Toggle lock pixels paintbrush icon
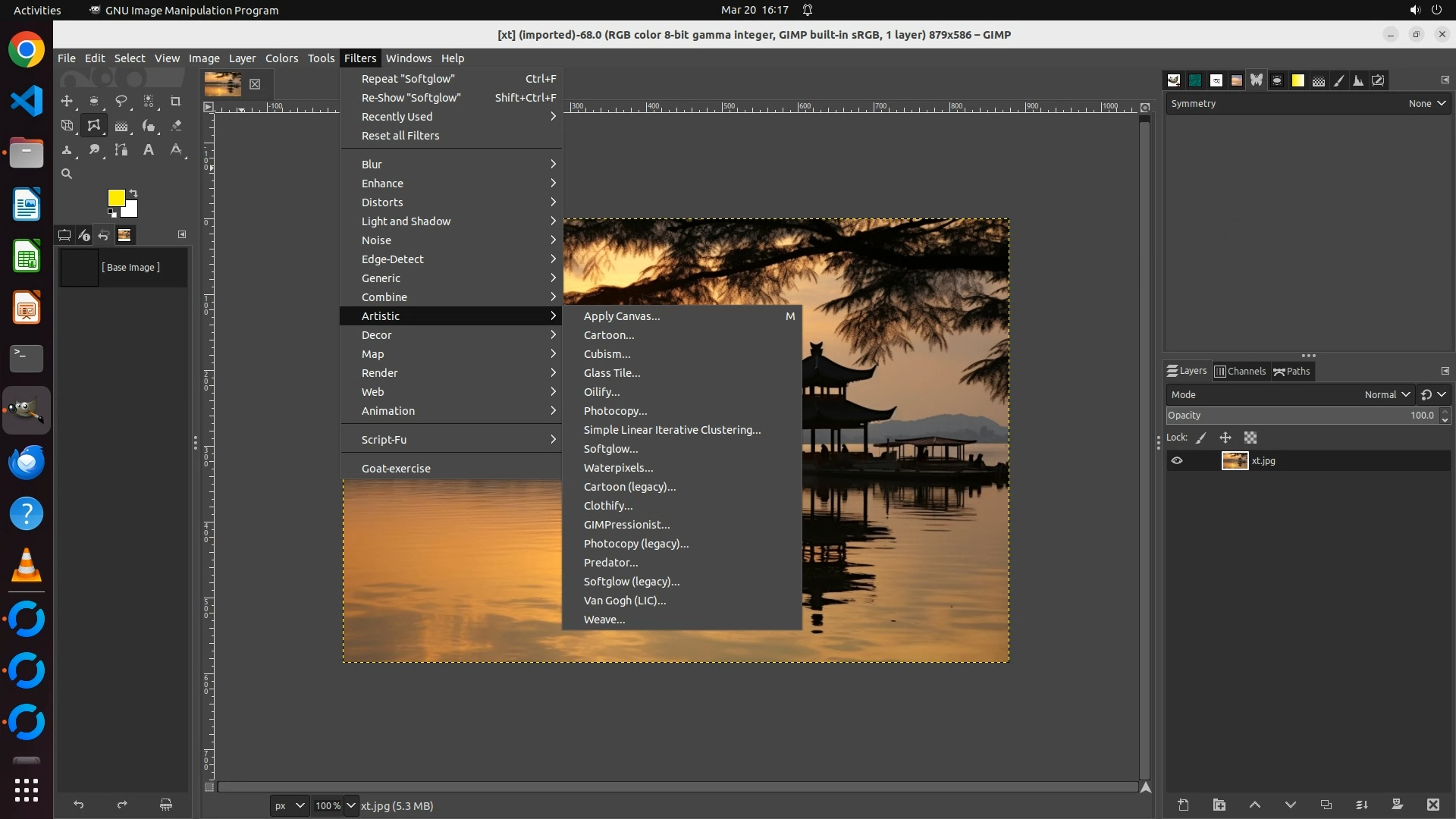Screen dimensions: 1456x819 point(1201,438)
